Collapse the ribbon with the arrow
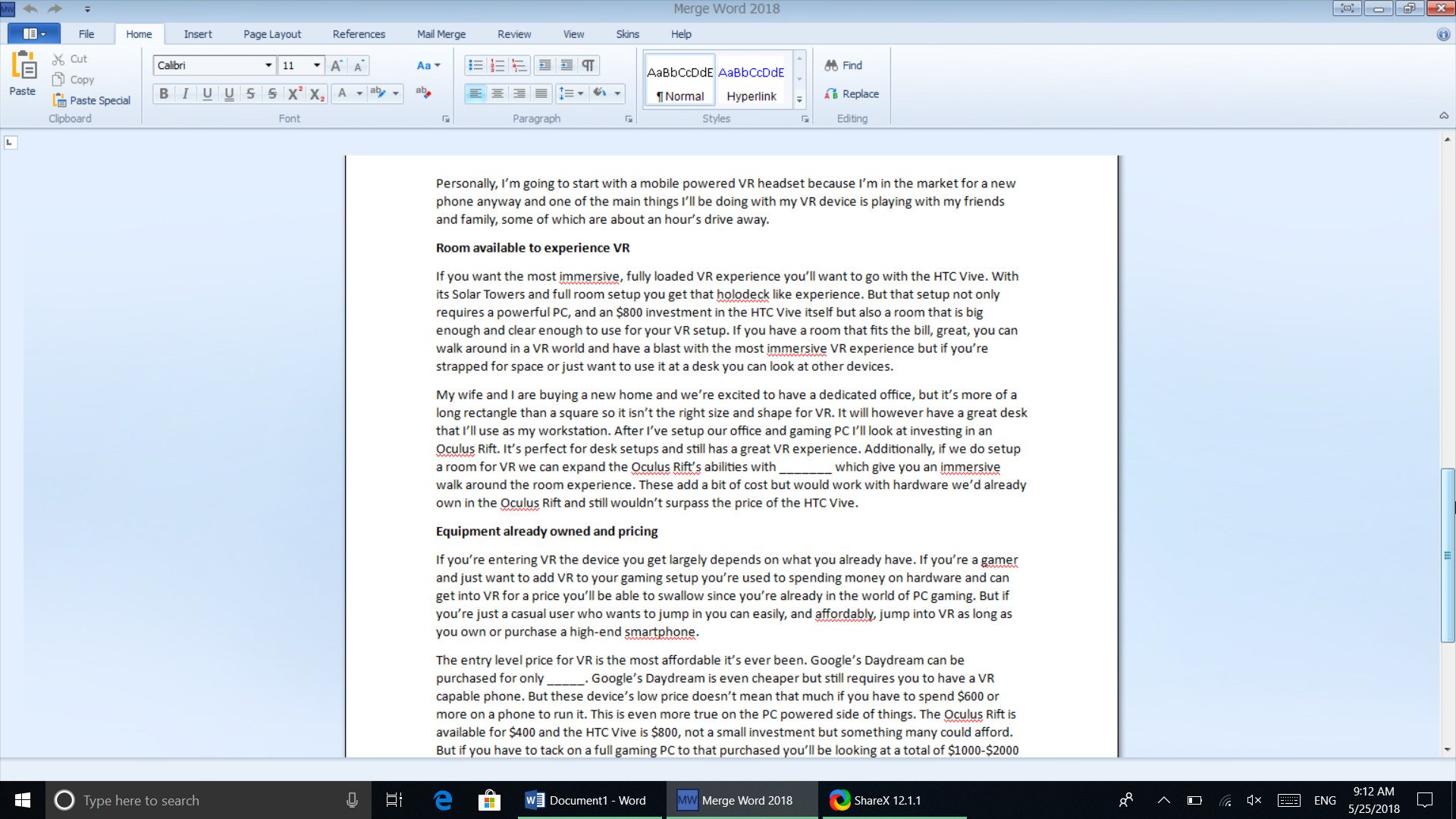1456x819 pixels. (1444, 116)
